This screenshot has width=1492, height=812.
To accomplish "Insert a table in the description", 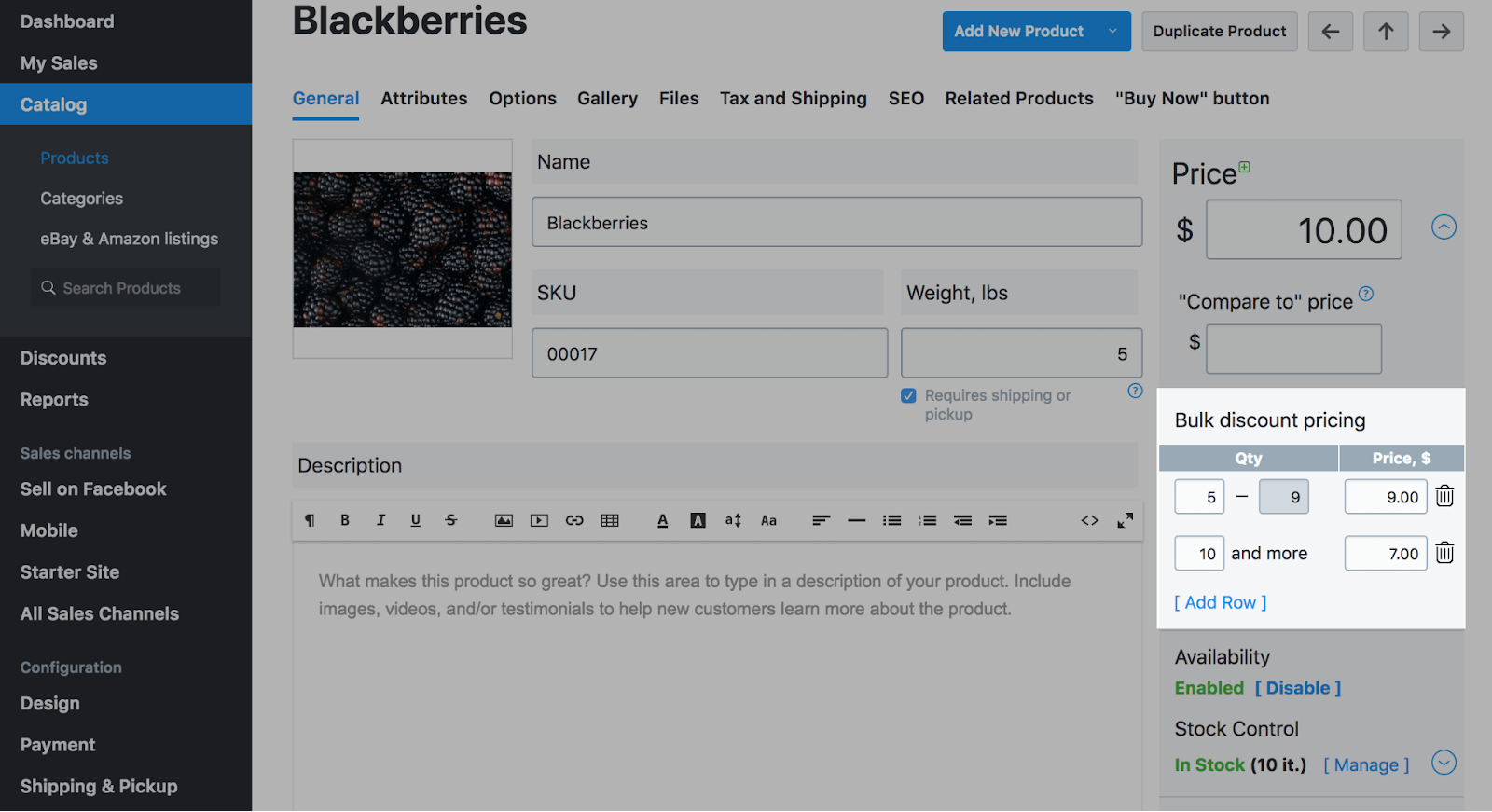I will [x=610, y=520].
